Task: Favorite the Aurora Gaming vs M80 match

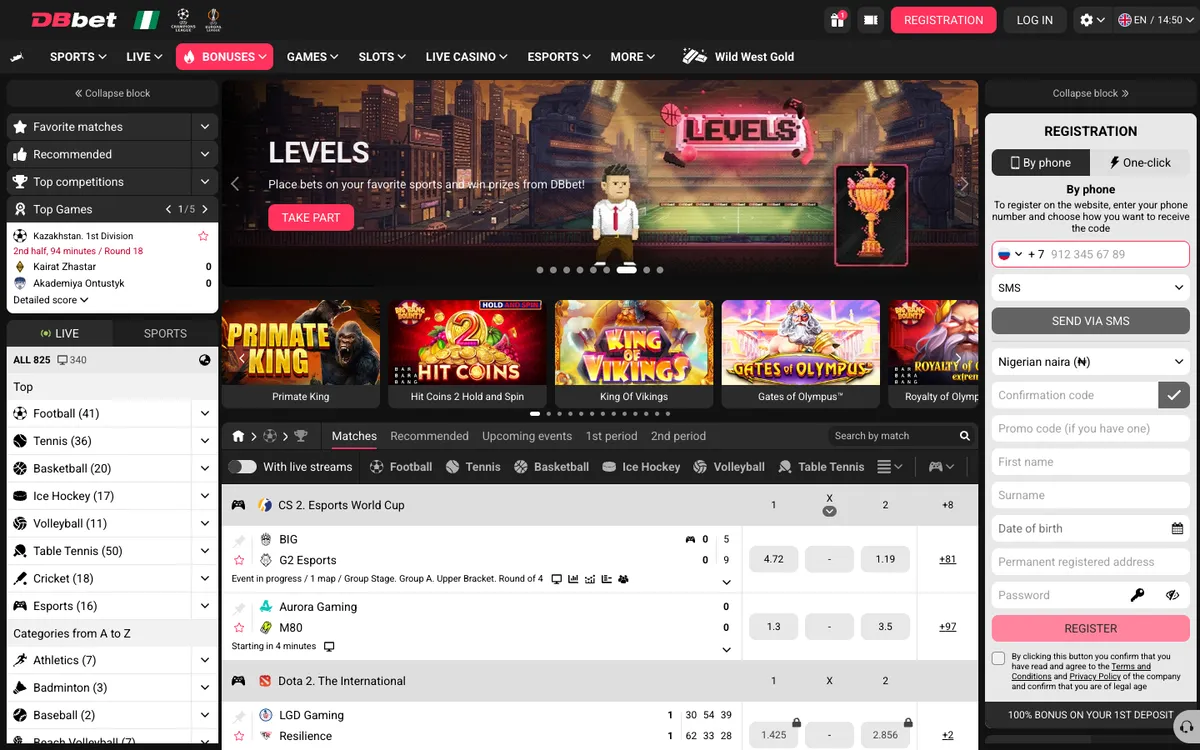Action: click(239, 628)
